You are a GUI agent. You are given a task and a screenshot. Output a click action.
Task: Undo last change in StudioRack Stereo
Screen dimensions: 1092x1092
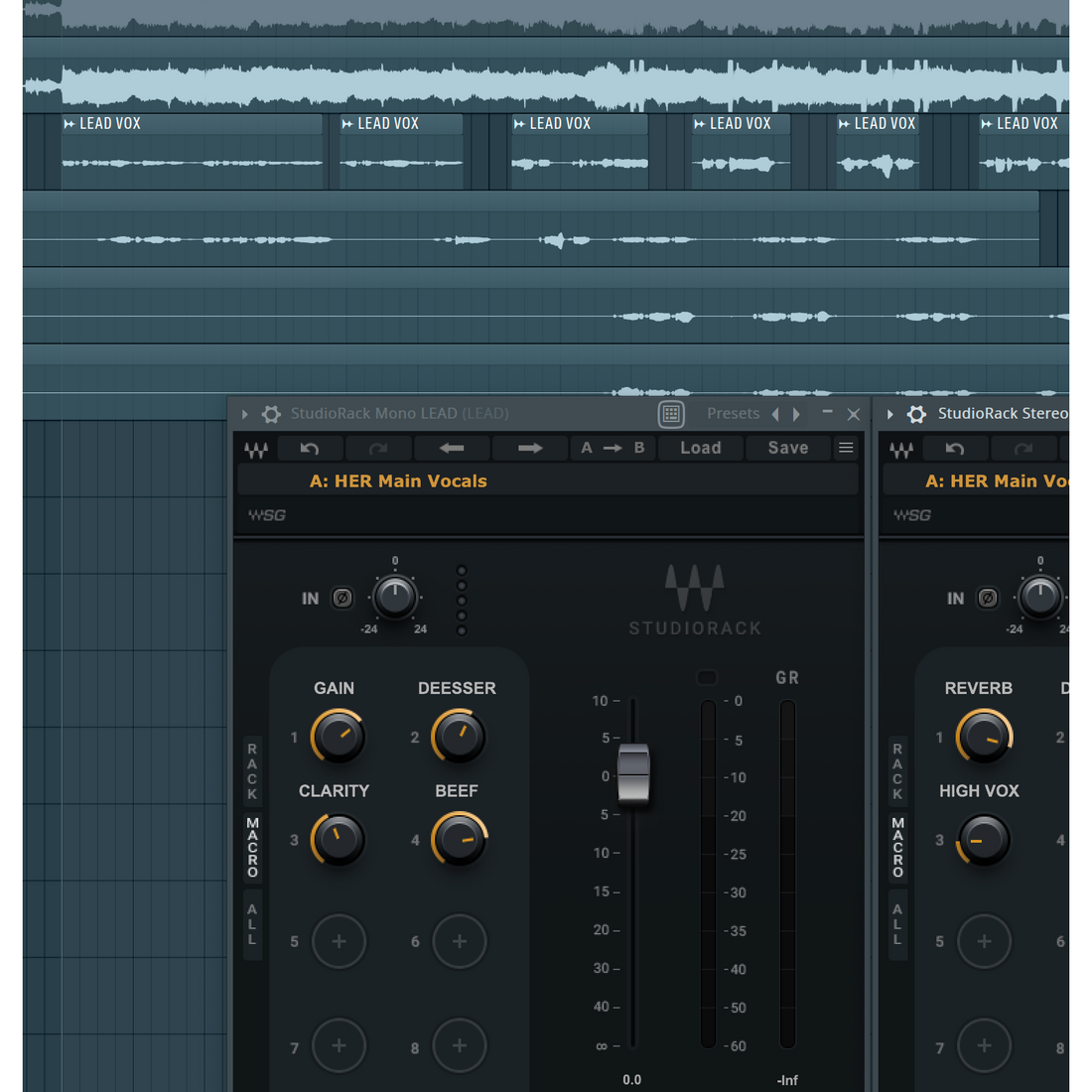pos(955,449)
